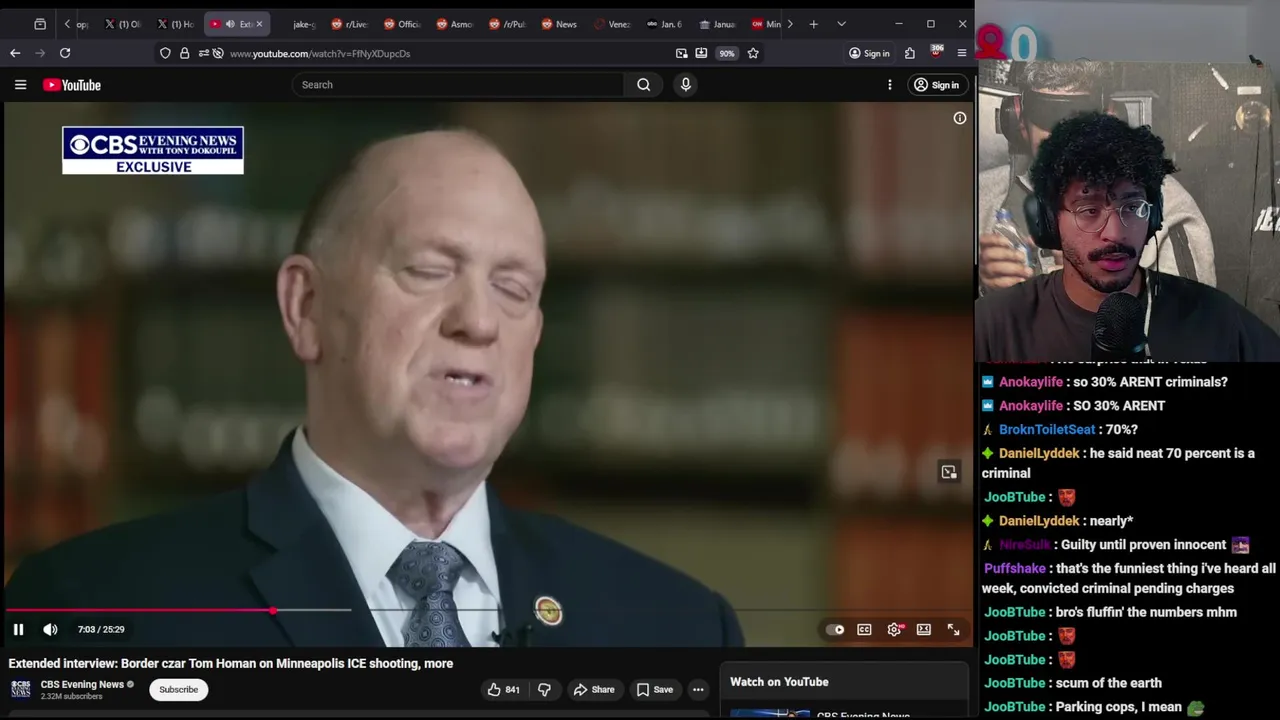1280x720 pixels.
Task: Open the tab overview icon at far left
Action: (40, 24)
